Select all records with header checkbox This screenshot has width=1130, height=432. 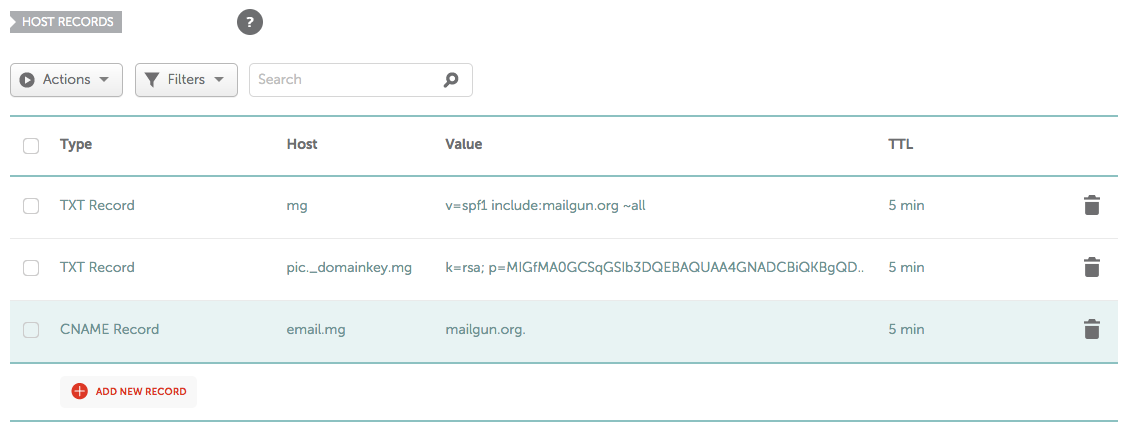[31, 146]
